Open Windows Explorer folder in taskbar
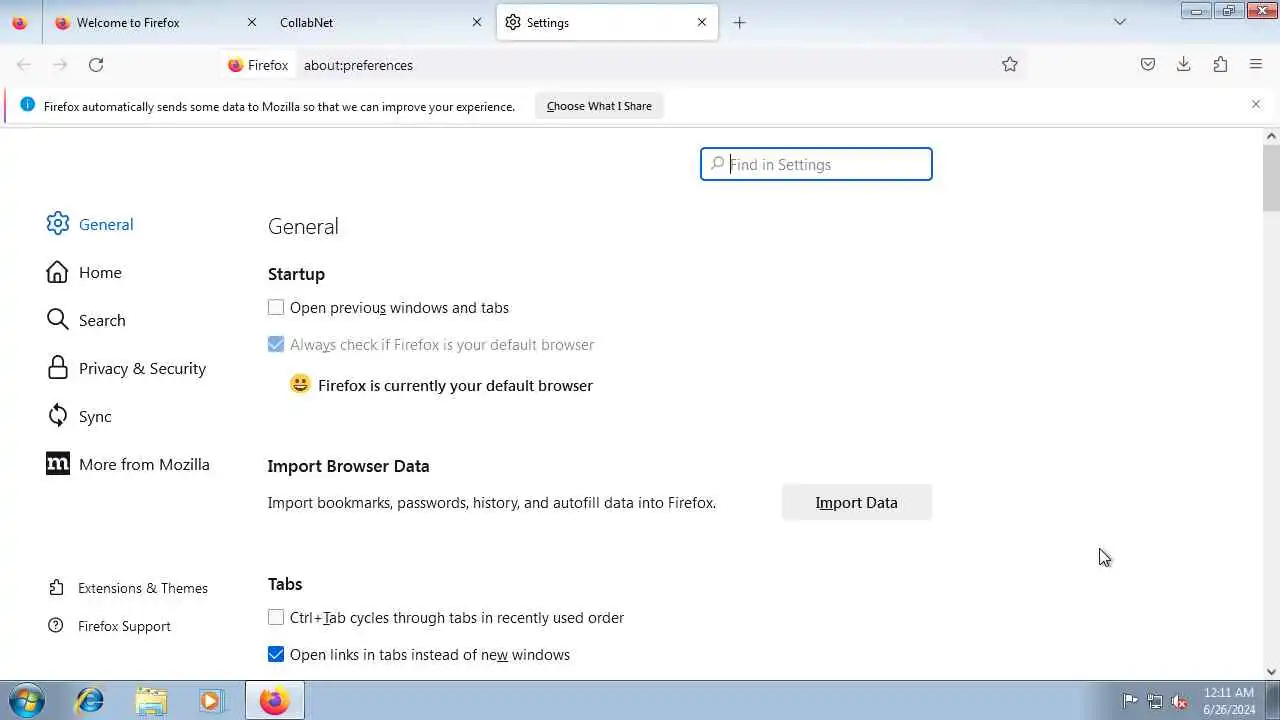1280x720 pixels. pos(151,701)
